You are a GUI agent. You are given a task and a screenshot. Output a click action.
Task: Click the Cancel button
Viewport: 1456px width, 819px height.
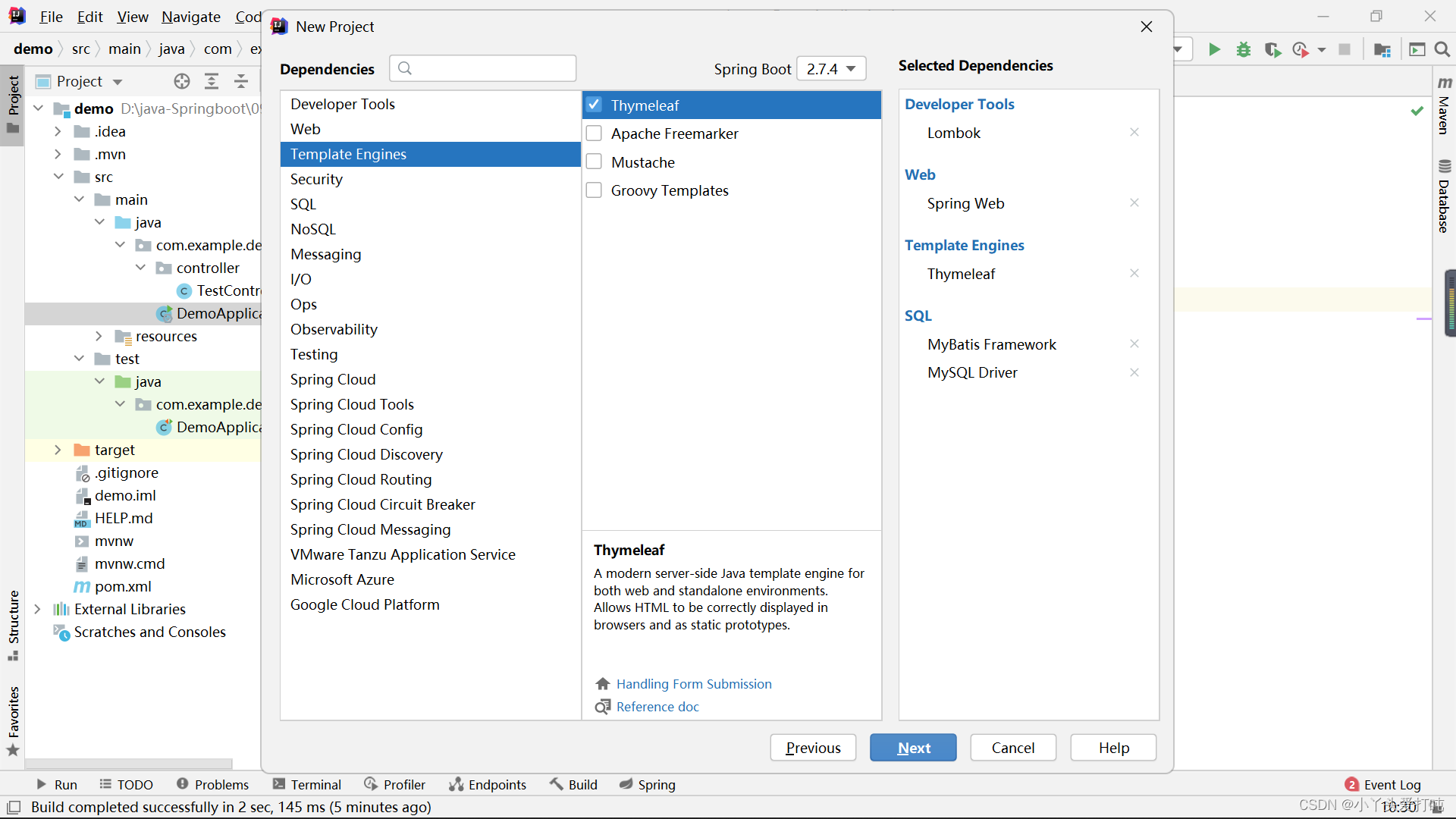point(1013,748)
